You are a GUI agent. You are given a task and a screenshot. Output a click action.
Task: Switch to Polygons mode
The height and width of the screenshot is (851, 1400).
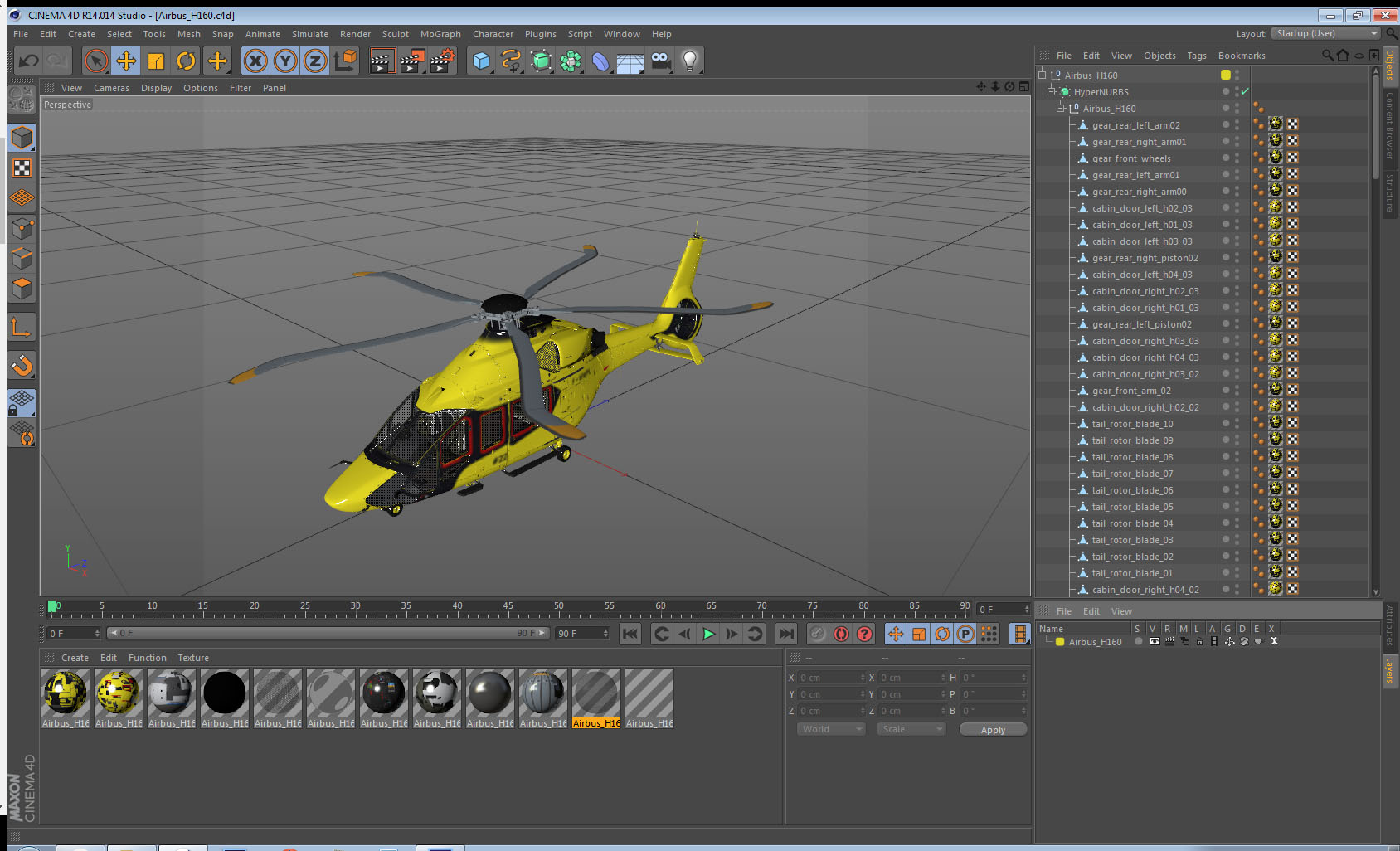22,289
